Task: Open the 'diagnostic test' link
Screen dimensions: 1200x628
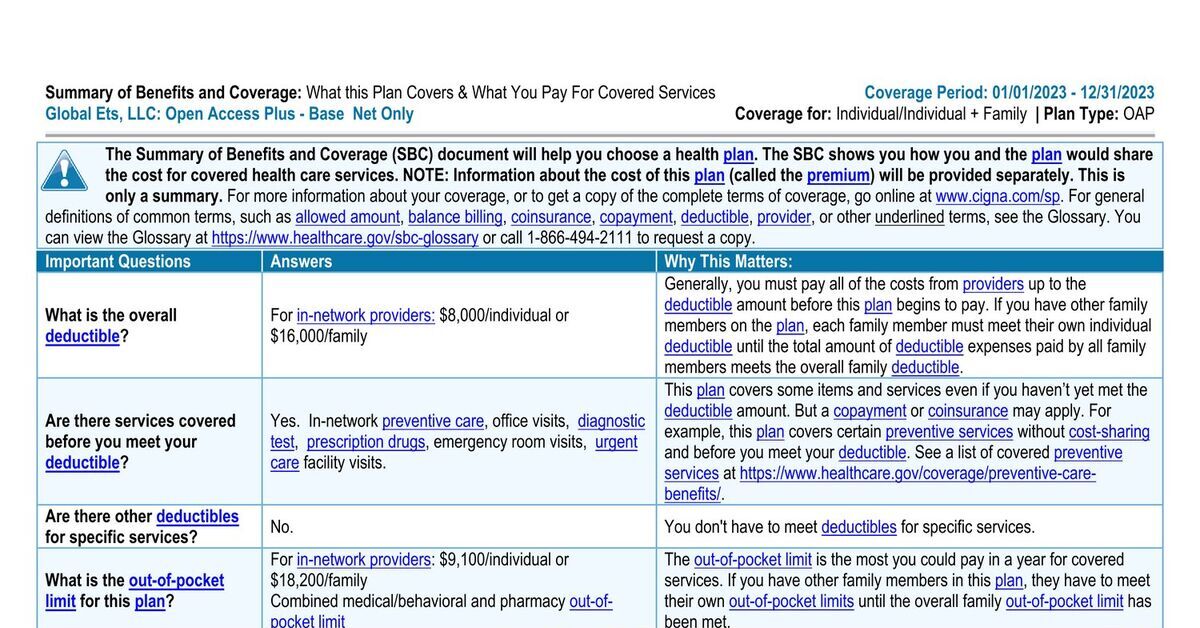Action: point(611,422)
